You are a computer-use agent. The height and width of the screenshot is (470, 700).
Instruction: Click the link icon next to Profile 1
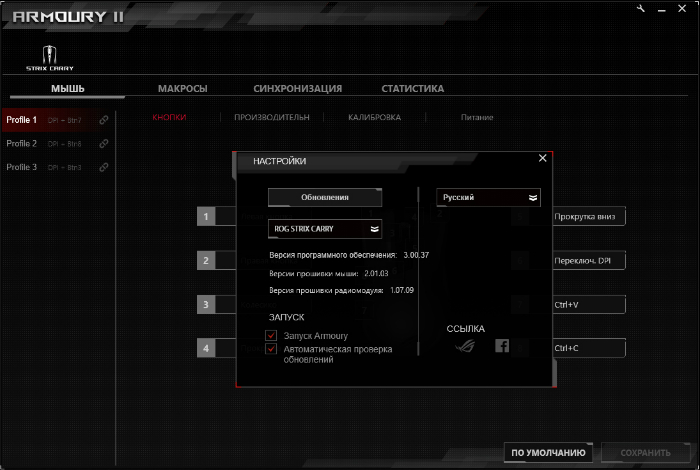point(104,120)
